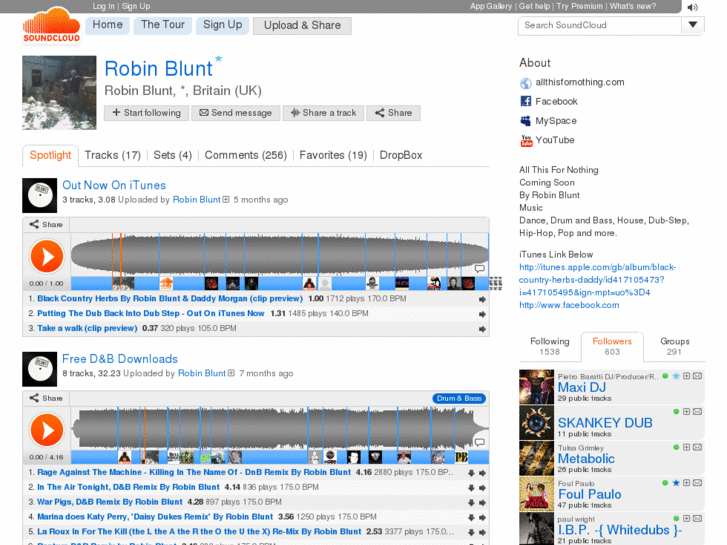This screenshot has width=727, height=545.
Task: Click the Facebook icon in About
Action: [525, 101]
